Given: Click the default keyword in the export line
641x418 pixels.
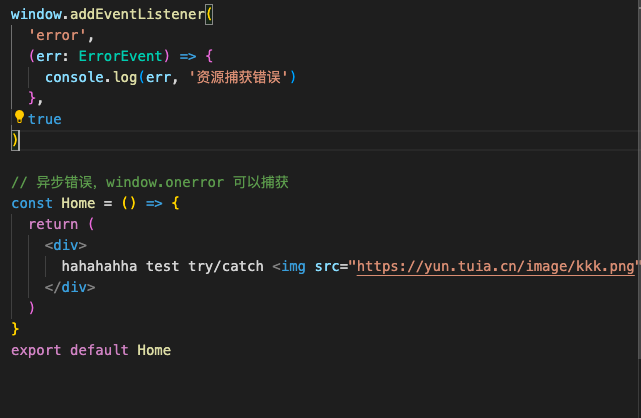Looking at the screenshot, I should [x=99, y=350].
